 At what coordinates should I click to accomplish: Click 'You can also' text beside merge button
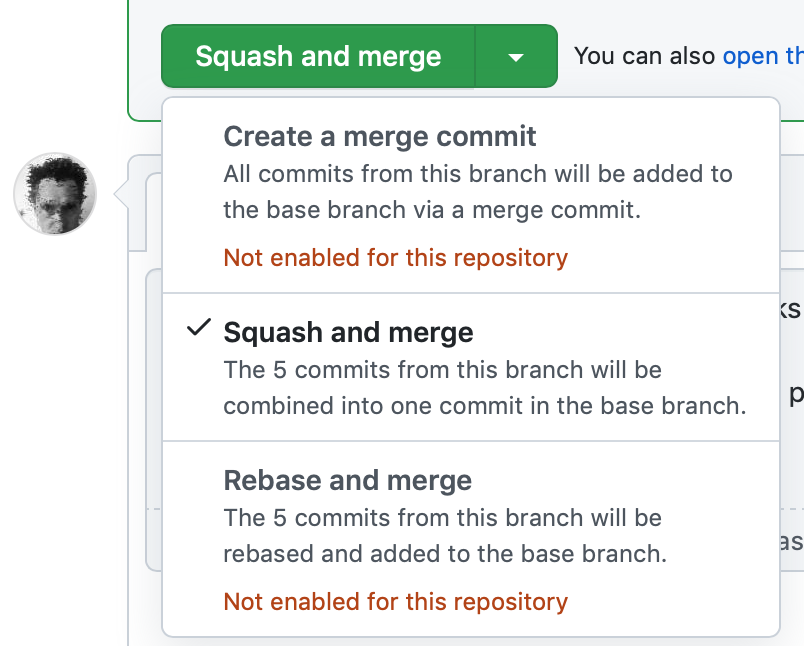645,56
